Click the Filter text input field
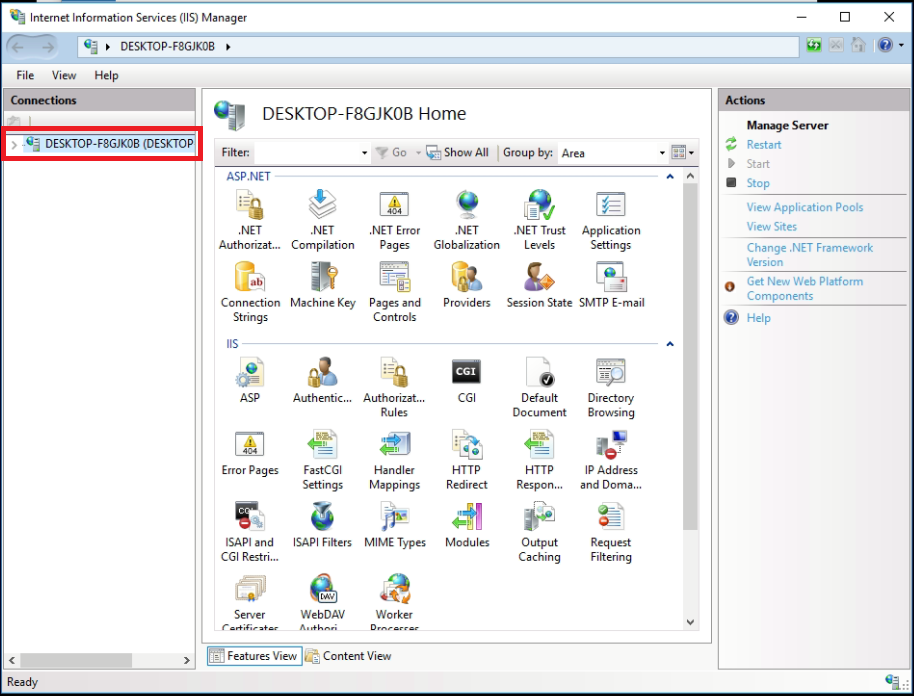The image size is (914, 696). click(307, 153)
